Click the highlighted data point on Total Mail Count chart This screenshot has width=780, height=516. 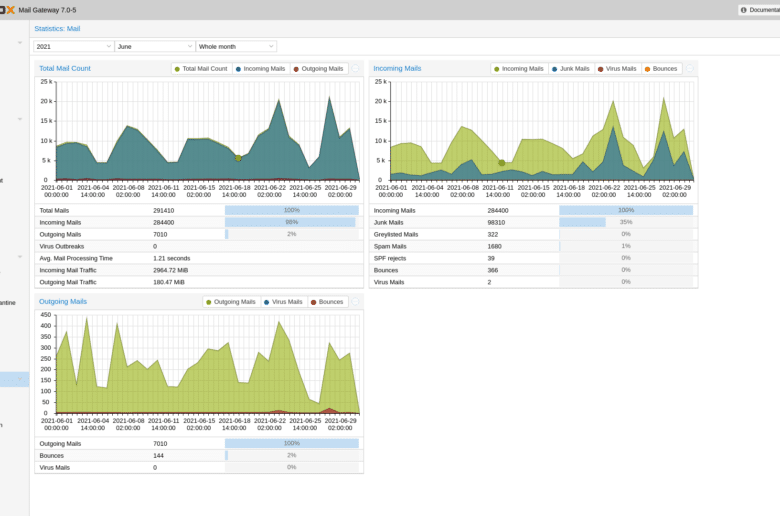coord(238,158)
